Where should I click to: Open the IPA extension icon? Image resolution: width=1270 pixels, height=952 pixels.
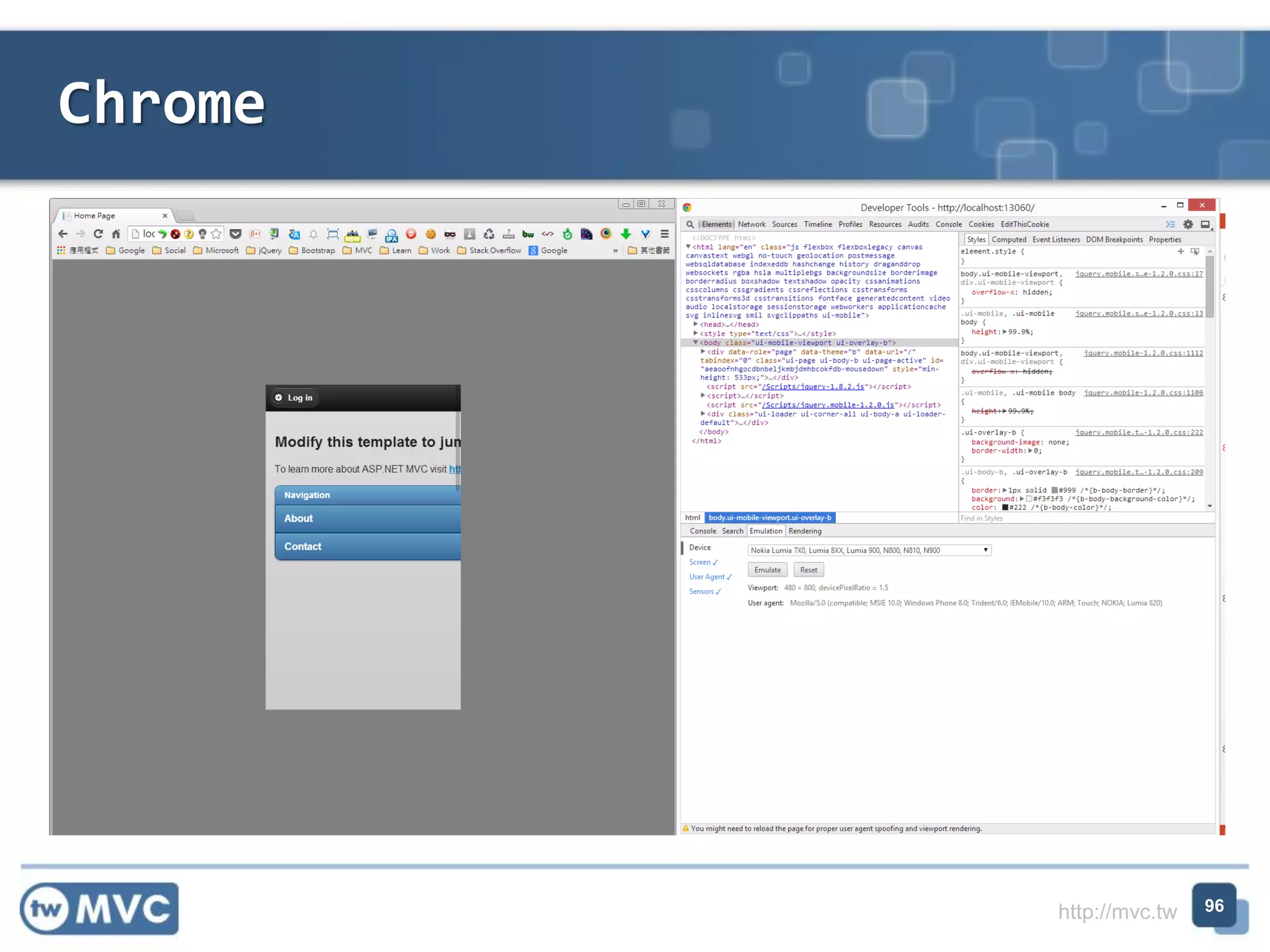391,234
